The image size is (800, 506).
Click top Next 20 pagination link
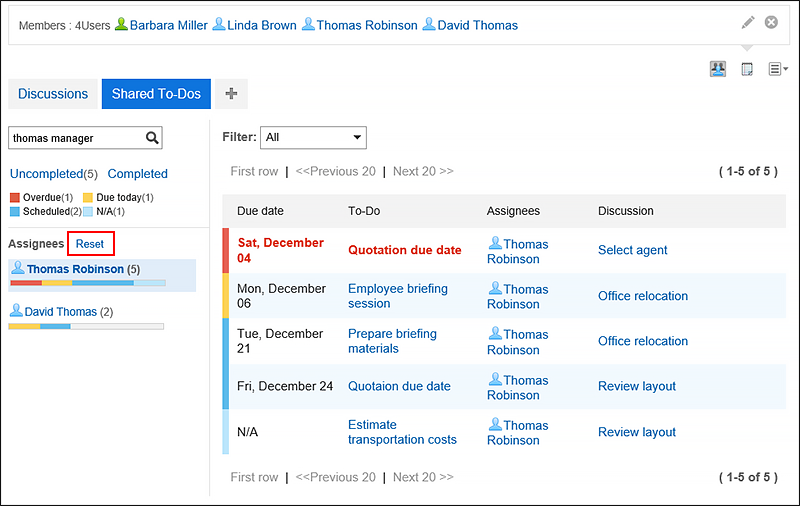[423, 171]
